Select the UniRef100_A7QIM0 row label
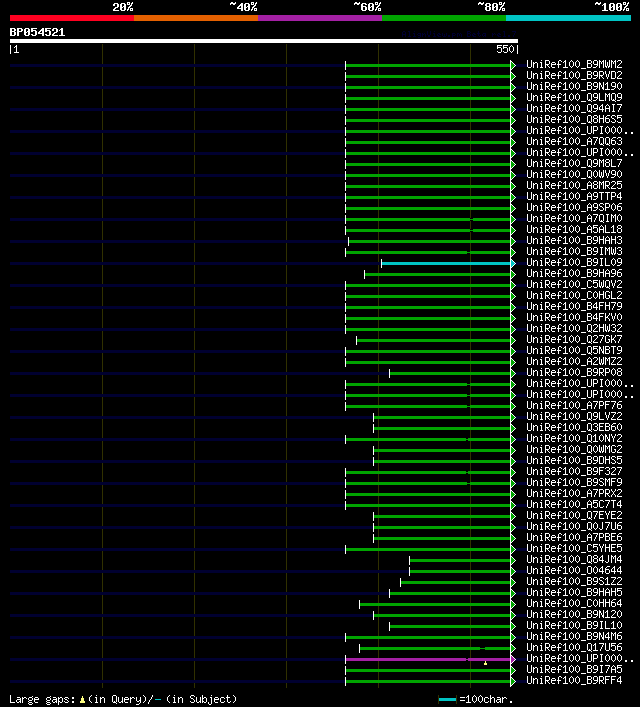640x707 pixels. (574, 218)
